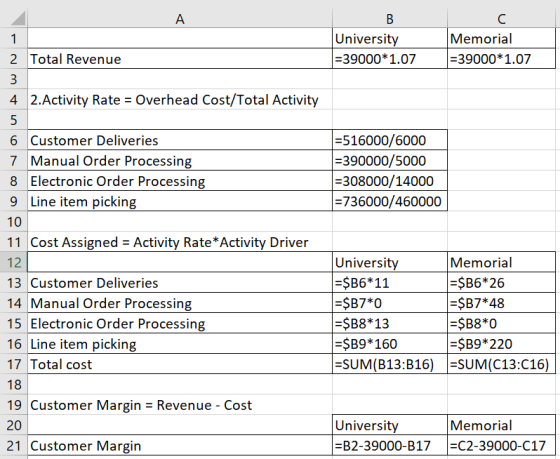
Task: Click 'Customer Deliveries' in row 6
Action: point(180,140)
